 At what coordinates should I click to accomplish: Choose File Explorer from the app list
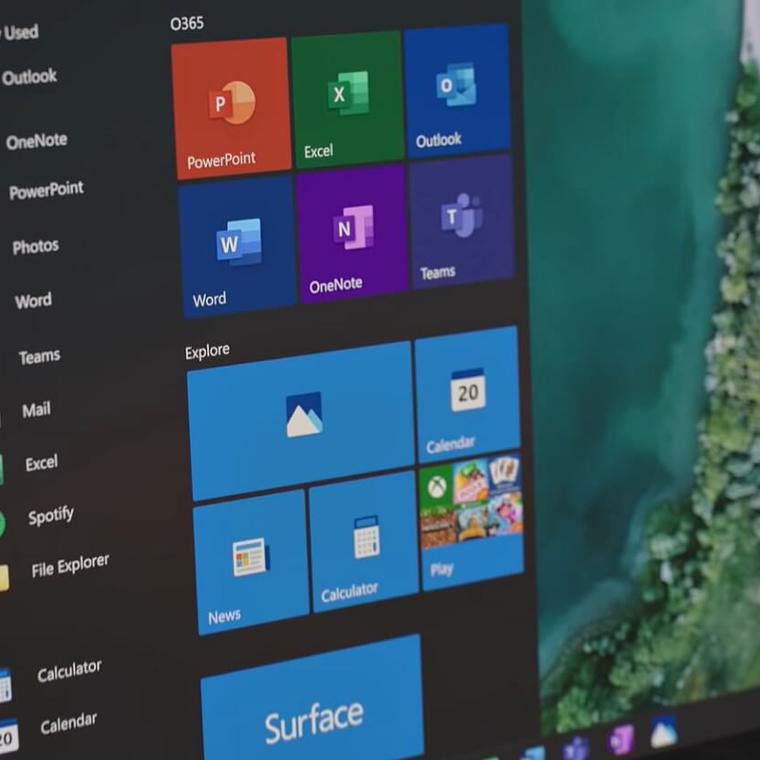(70, 567)
